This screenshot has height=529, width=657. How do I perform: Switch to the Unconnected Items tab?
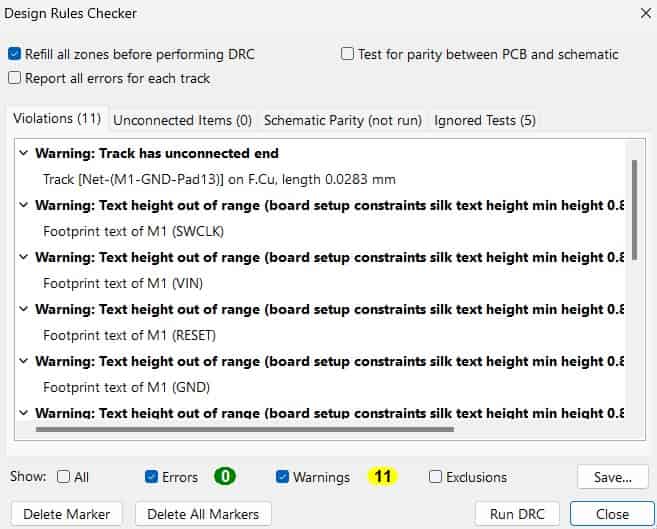(182, 120)
